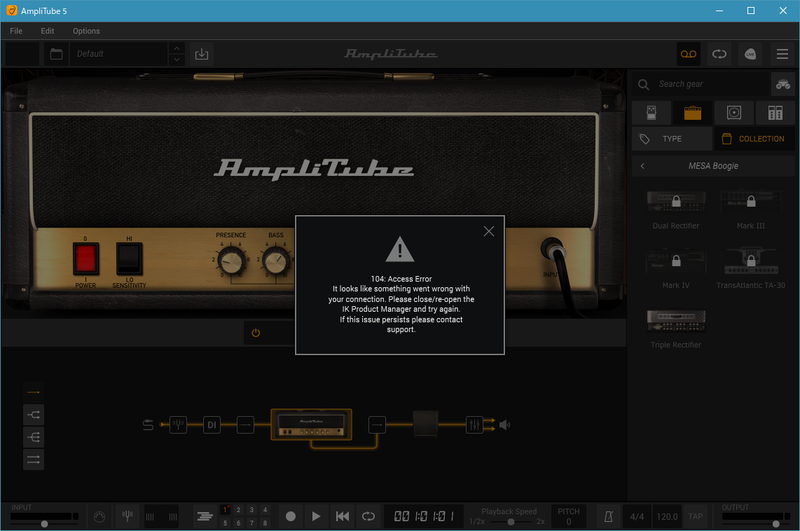The height and width of the screenshot is (531, 800).
Task: Open the Options menu
Action: click(x=86, y=31)
